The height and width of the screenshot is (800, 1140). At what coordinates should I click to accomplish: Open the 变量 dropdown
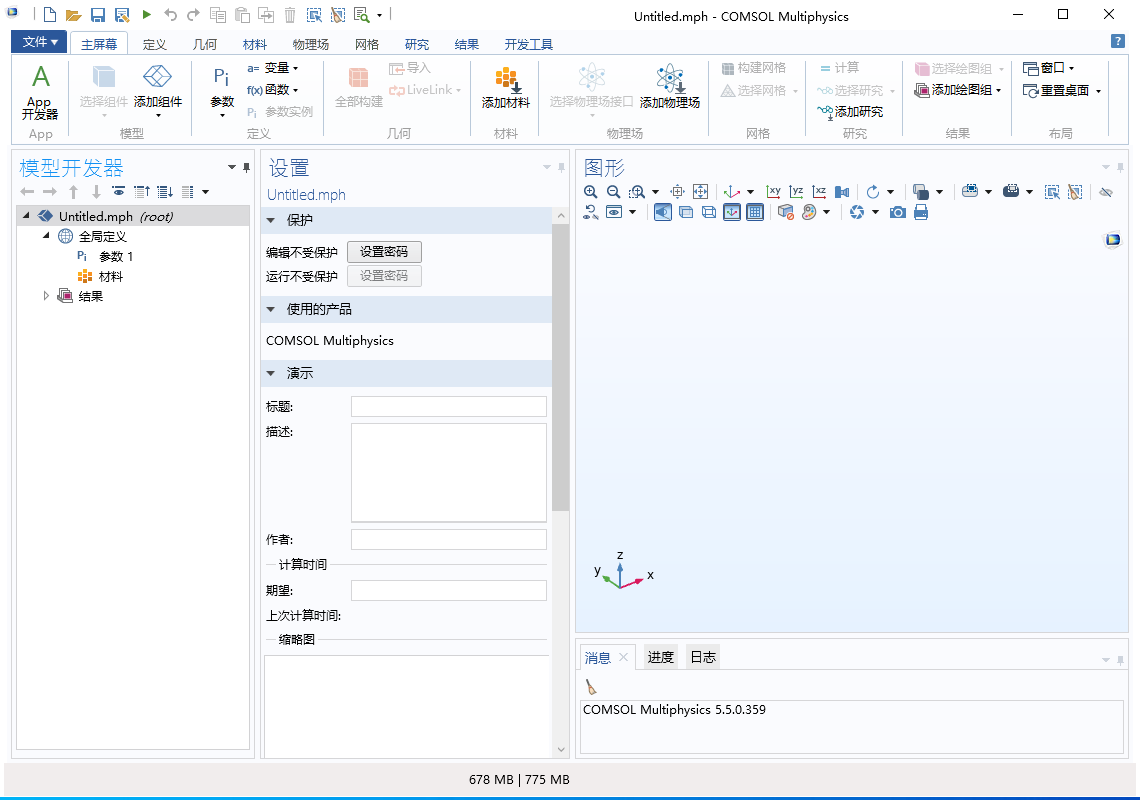[x=273, y=68]
